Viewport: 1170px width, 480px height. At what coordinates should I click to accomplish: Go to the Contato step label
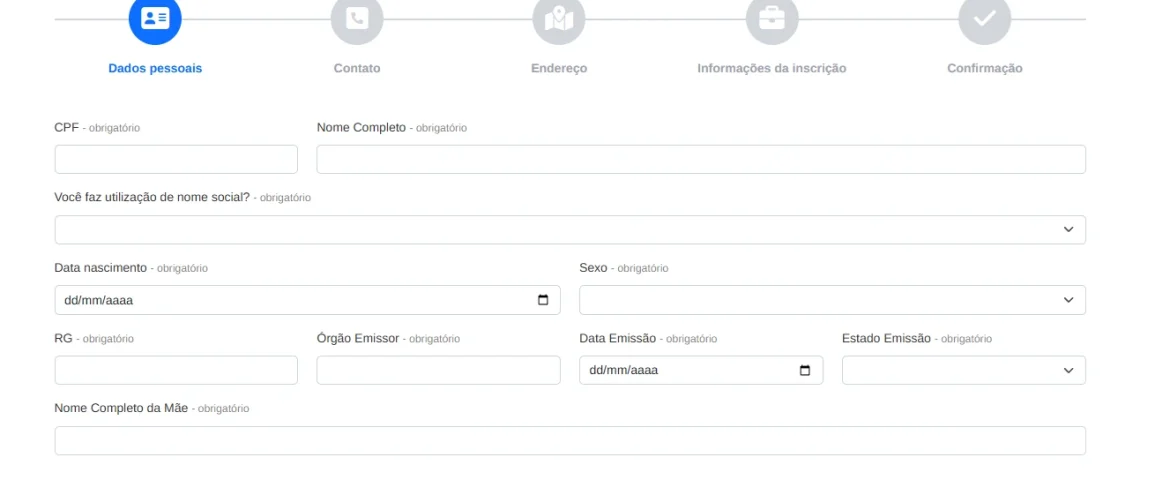(357, 69)
